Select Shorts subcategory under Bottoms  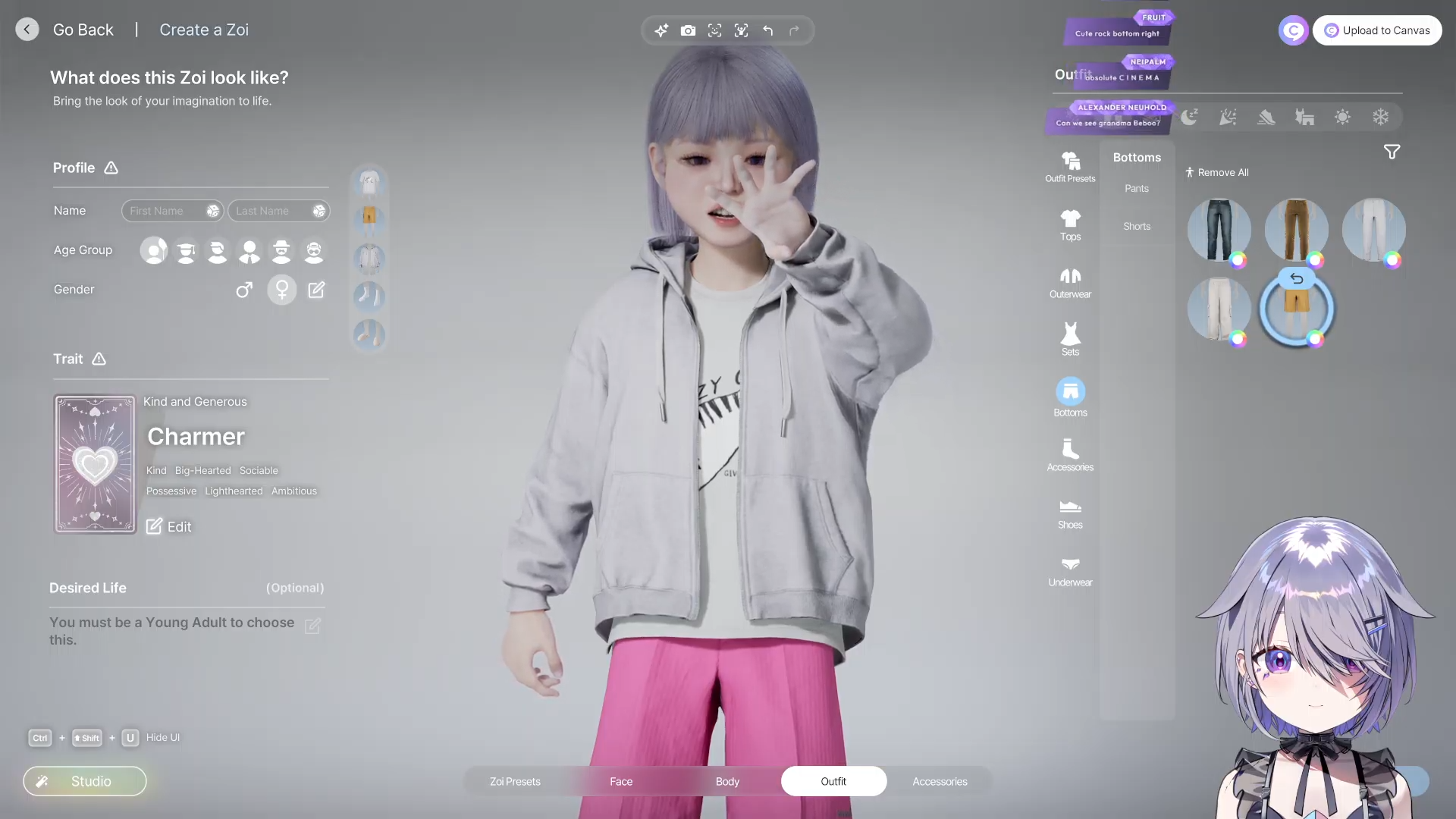1137,226
